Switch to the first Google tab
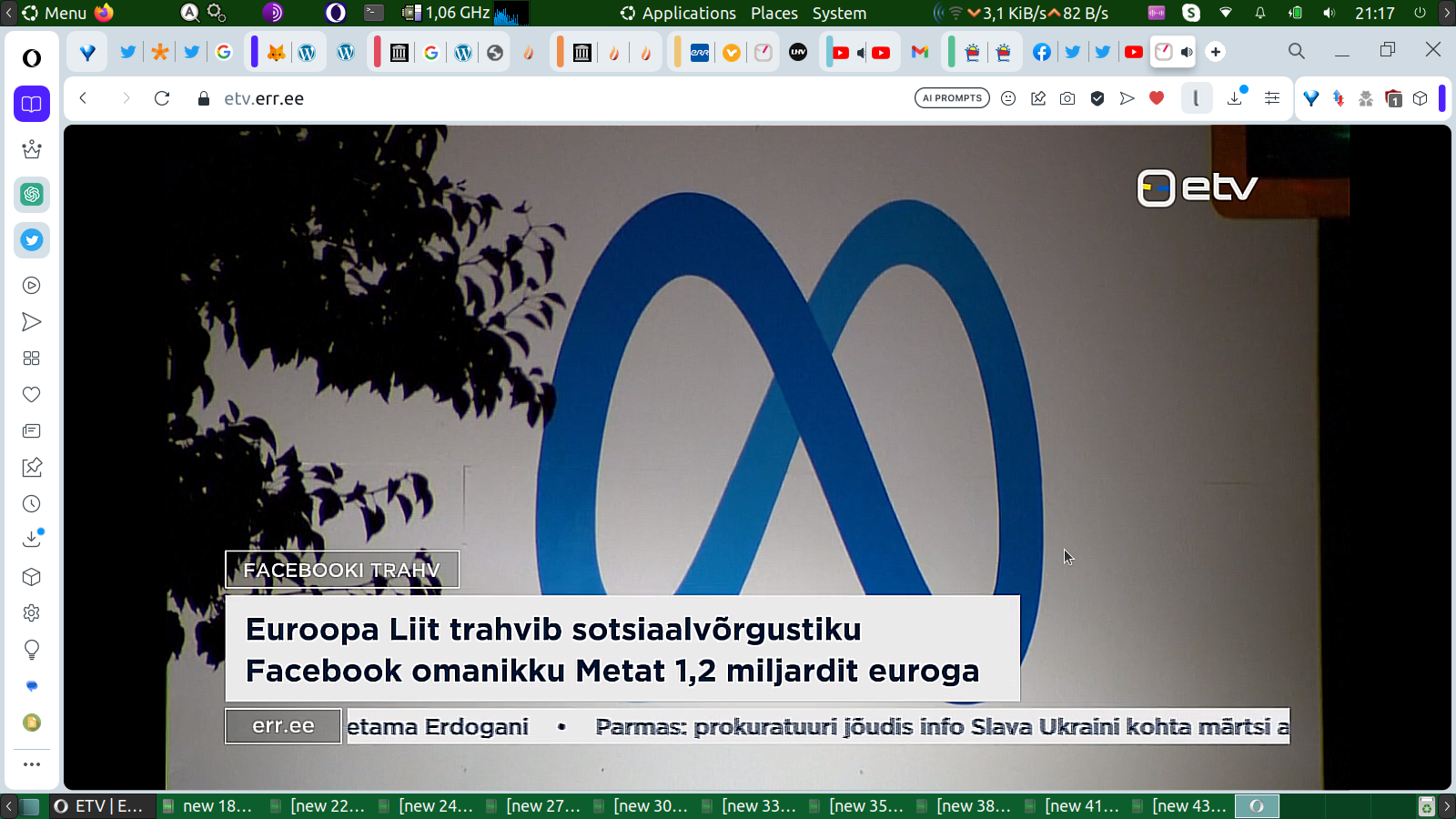 click(224, 52)
